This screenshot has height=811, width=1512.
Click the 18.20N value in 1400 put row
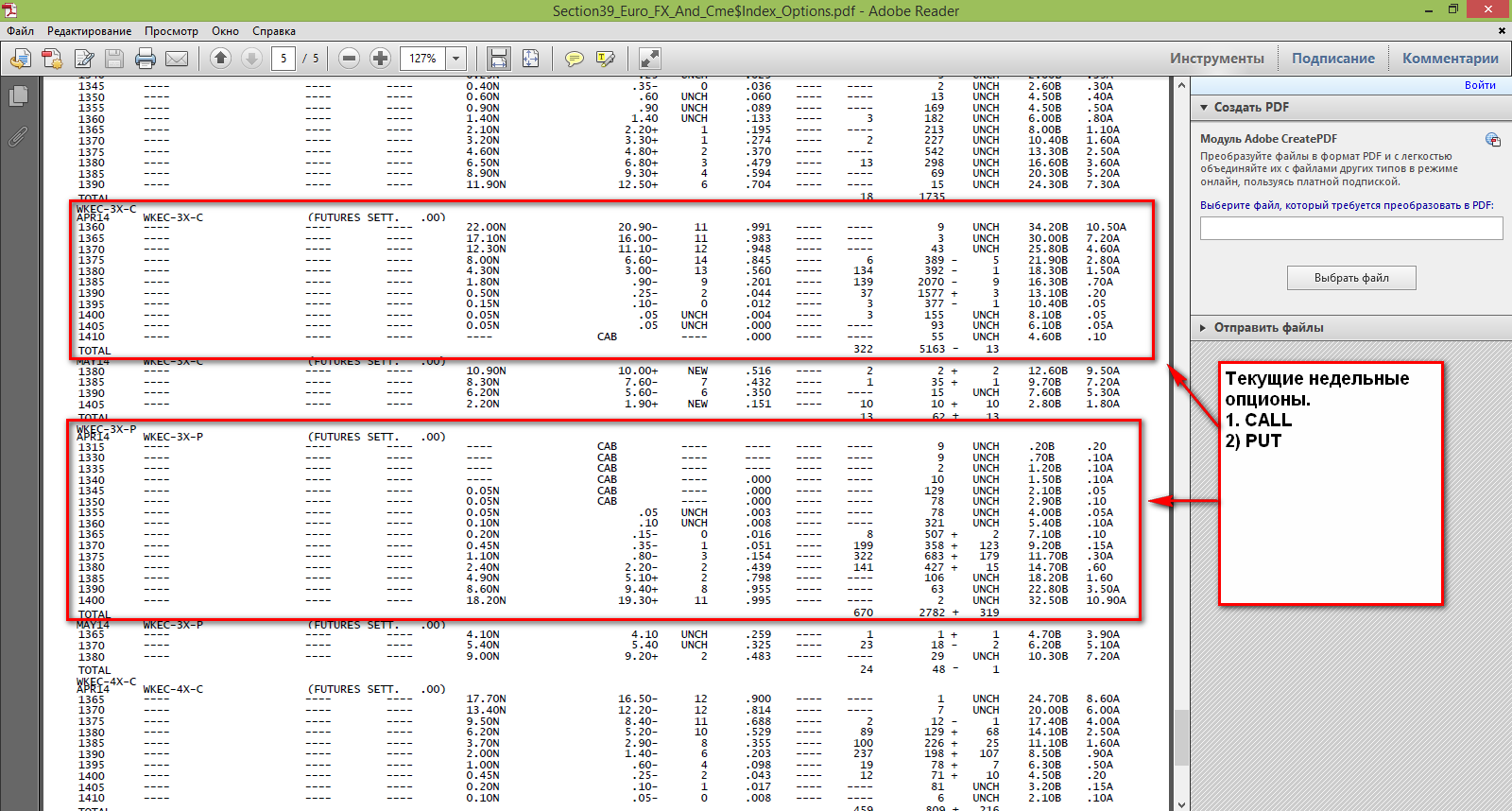486,600
